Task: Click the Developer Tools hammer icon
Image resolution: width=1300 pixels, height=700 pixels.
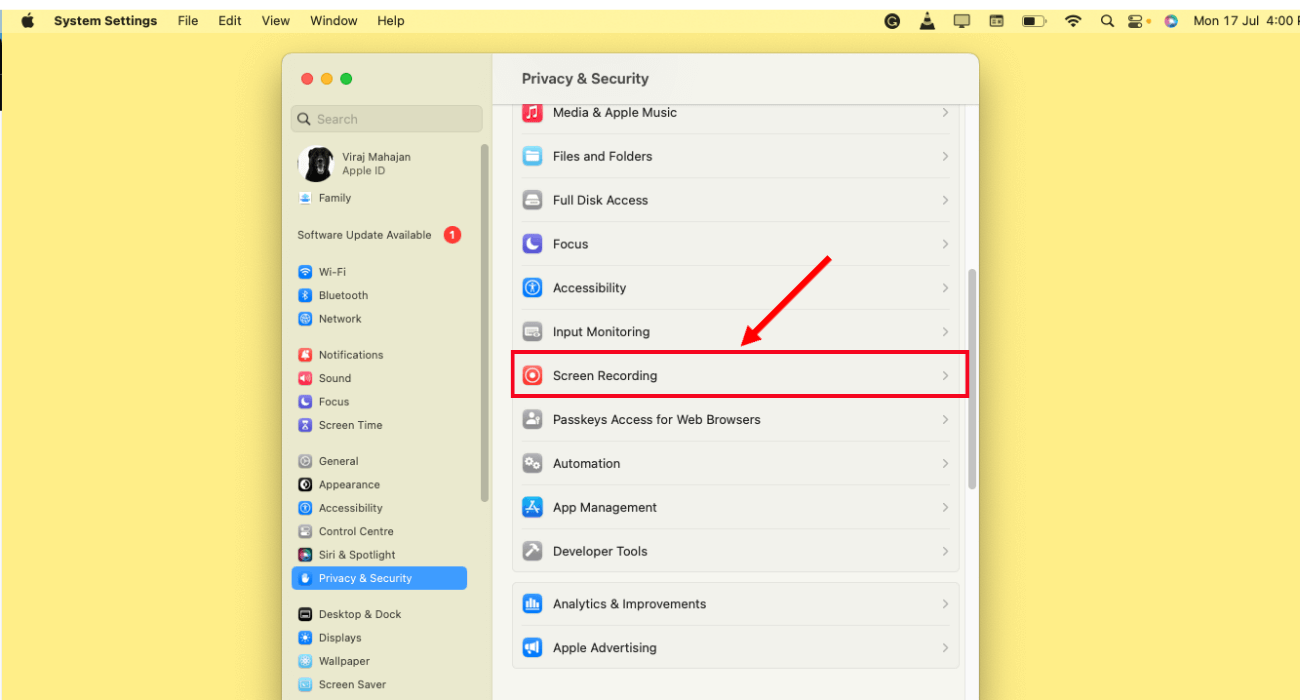Action: tap(533, 552)
